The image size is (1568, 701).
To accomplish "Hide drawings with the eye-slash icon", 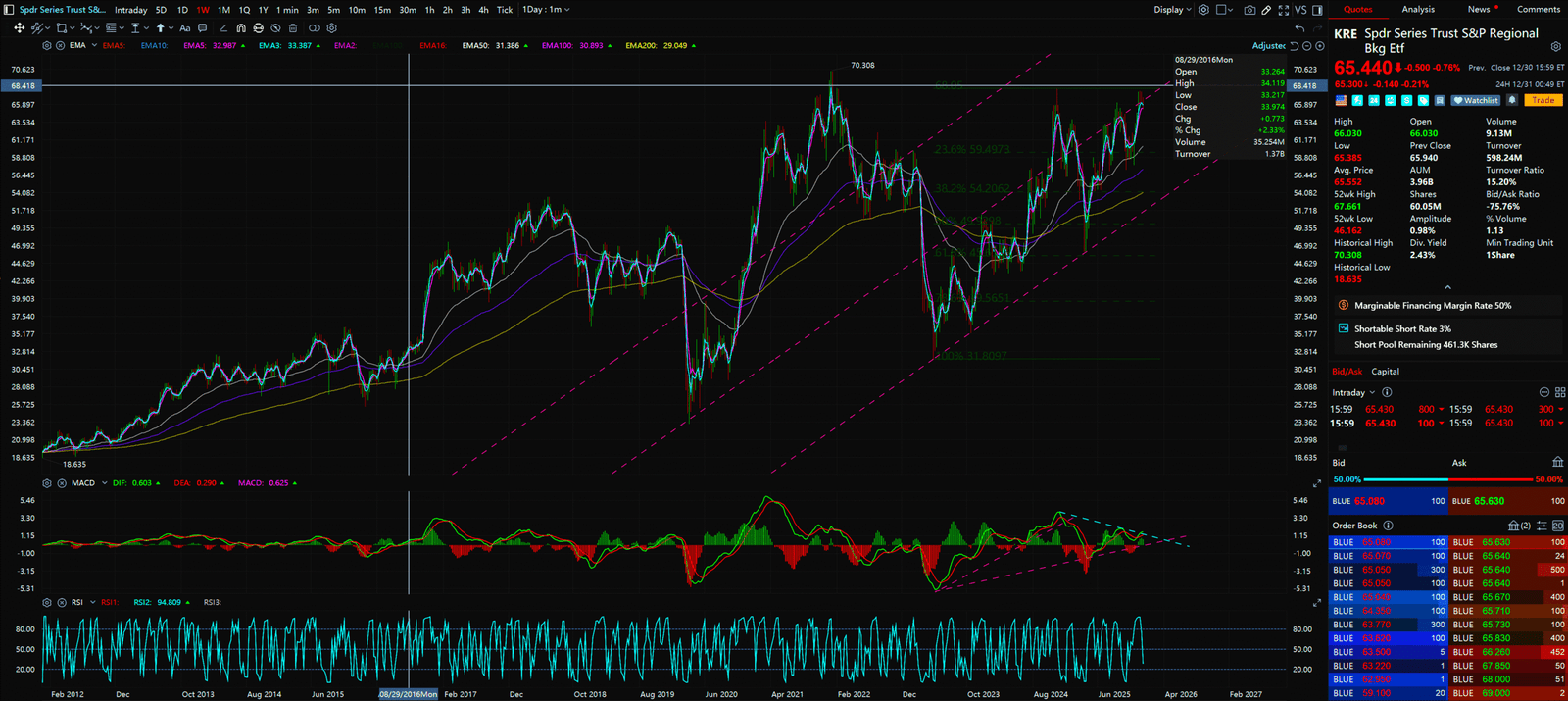I will pyautogui.click(x=276, y=28).
